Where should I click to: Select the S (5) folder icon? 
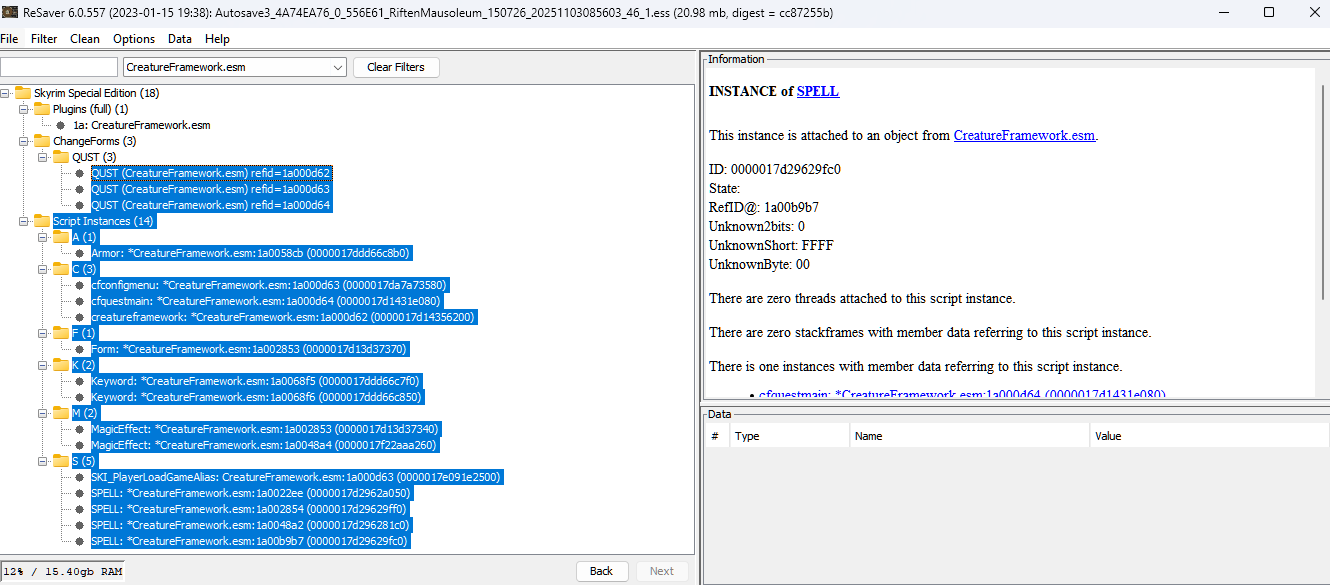pyautogui.click(x=61, y=461)
